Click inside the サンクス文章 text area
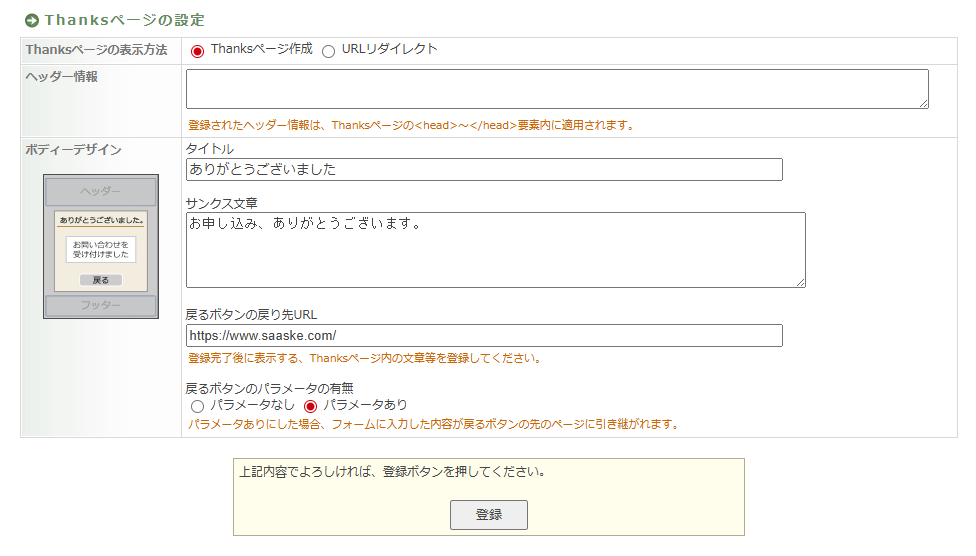 (495, 250)
